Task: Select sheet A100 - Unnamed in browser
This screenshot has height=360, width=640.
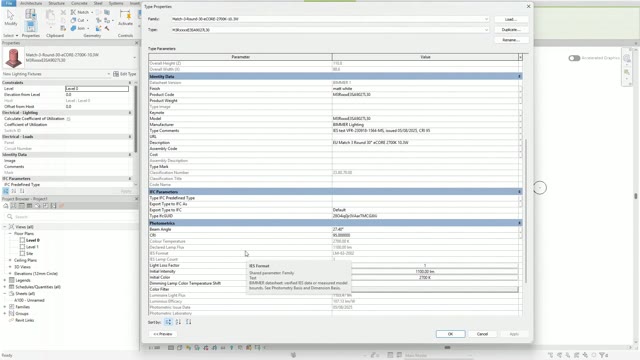Action: point(29,300)
